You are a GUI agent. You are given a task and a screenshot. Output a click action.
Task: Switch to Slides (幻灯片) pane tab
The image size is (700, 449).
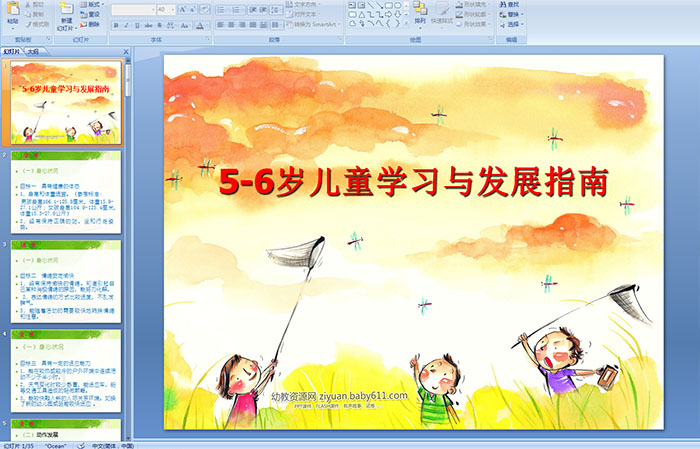click(x=12, y=51)
